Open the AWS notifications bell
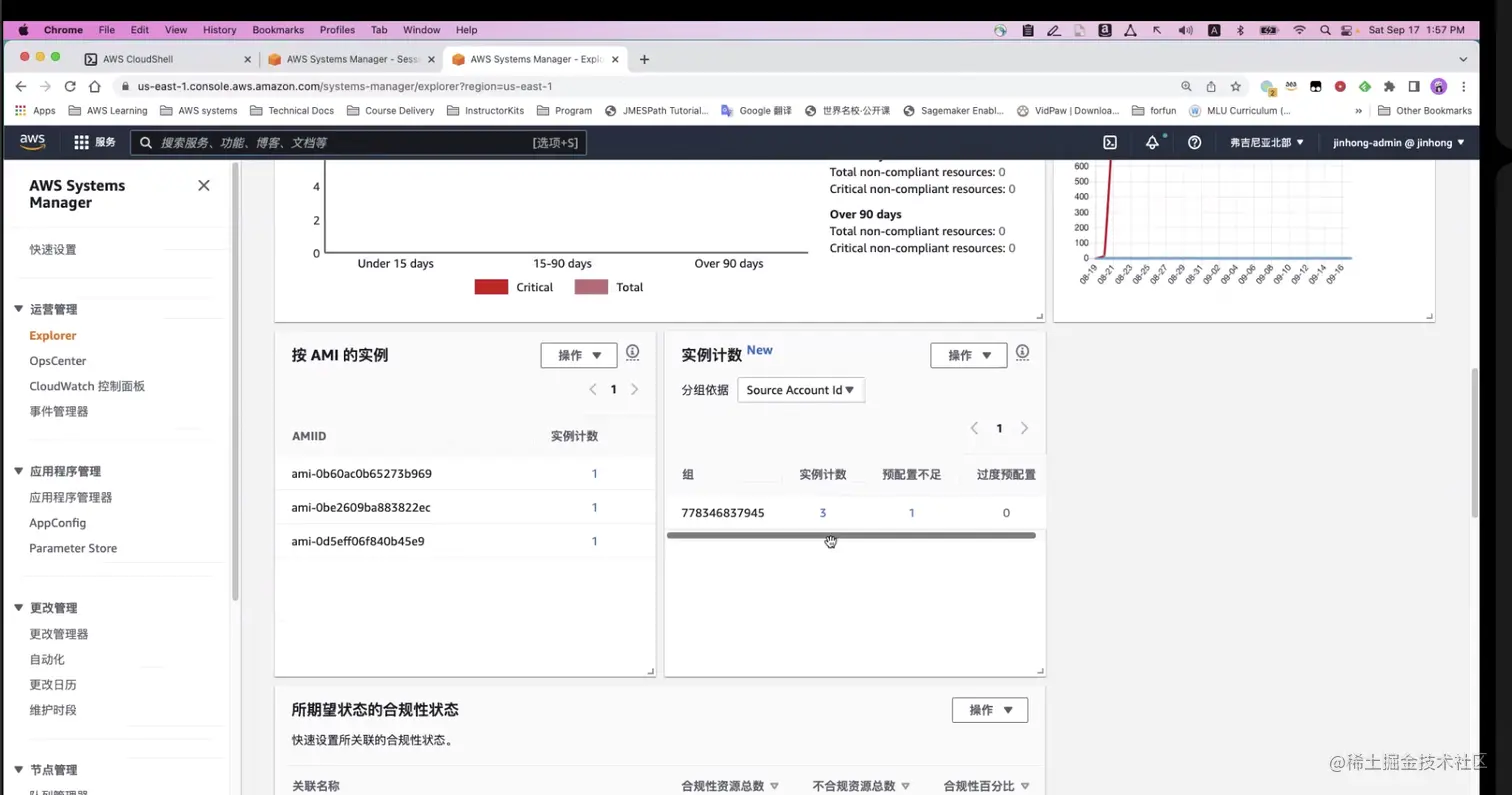The width and height of the screenshot is (1512, 795). (1152, 143)
